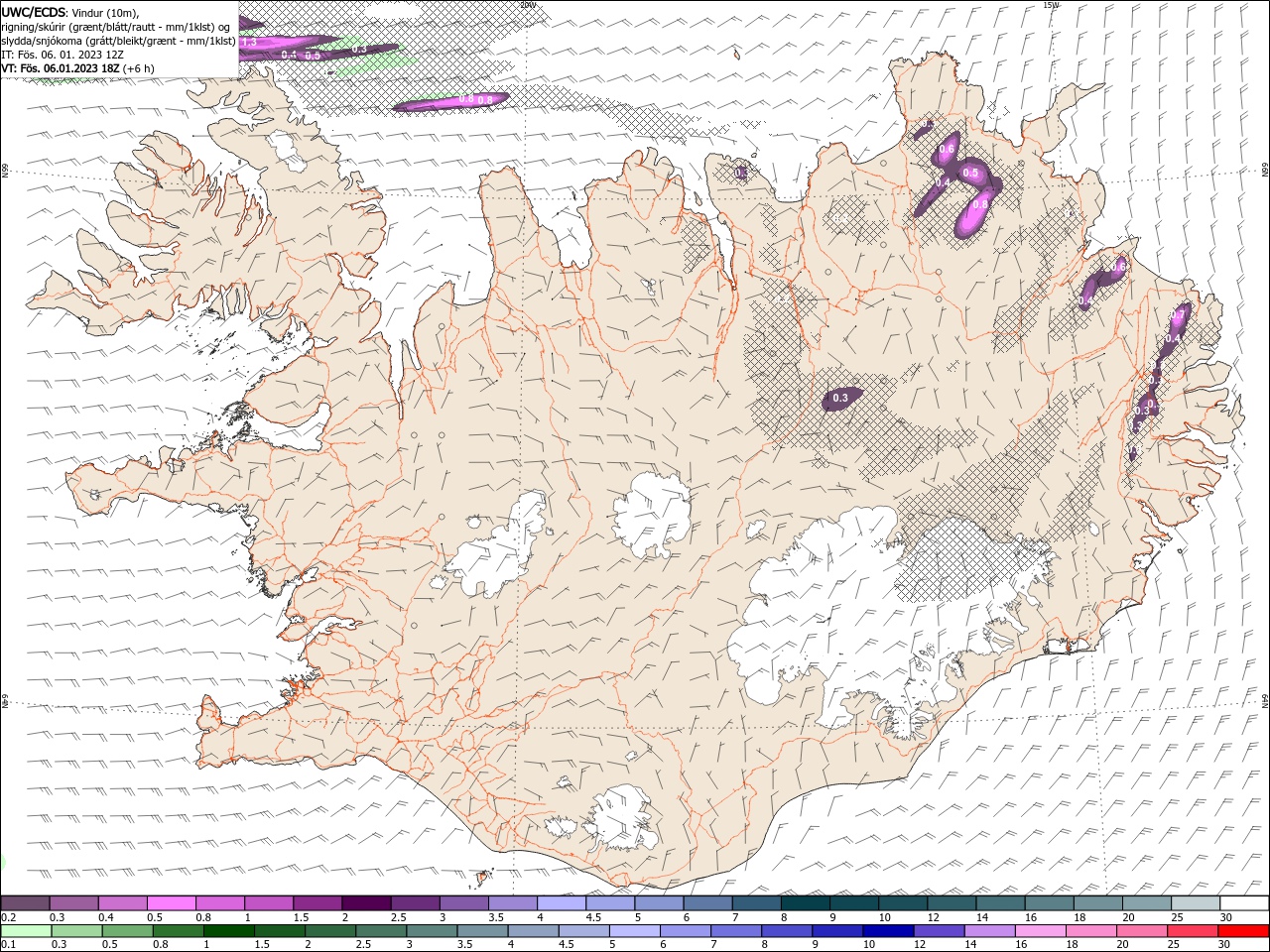Screen dimensions: 1270x952
Task: Select the 14–16 light purple lower legend swatch
Action: [x=989, y=931]
